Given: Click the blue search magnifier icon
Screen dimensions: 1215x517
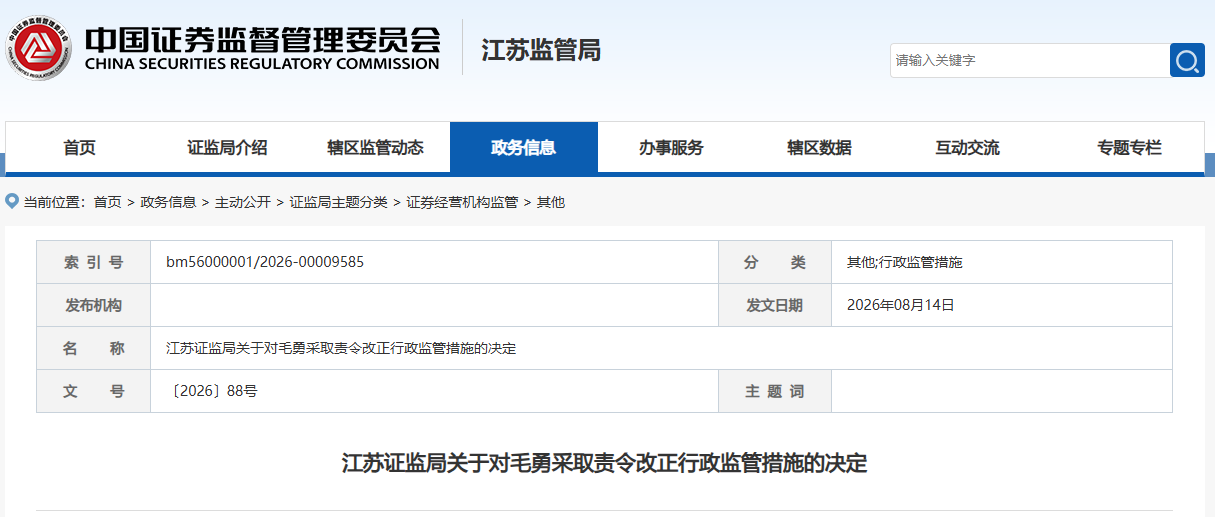Looking at the screenshot, I should click(x=1187, y=60).
